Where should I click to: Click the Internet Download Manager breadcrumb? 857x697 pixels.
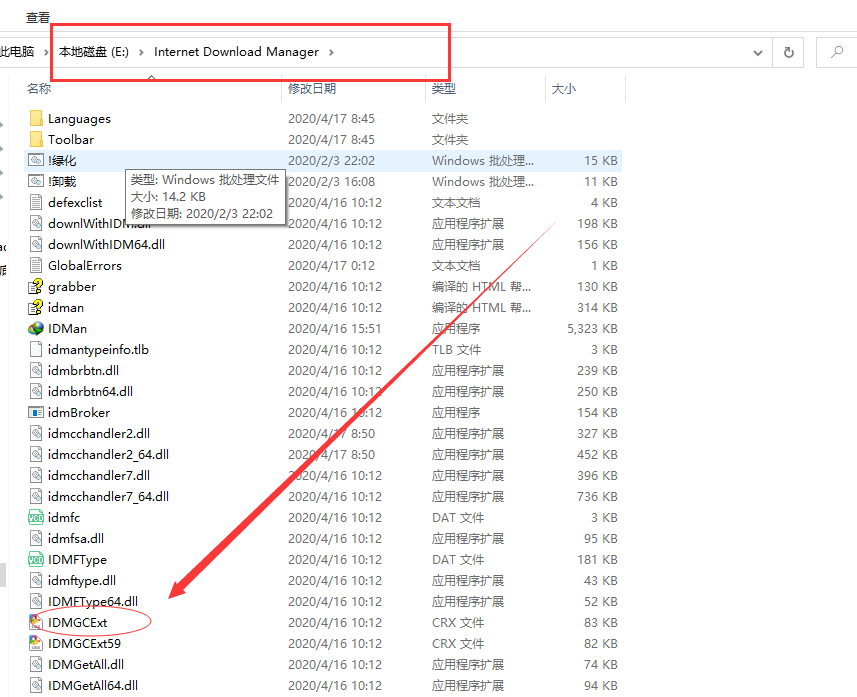[x=236, y=52]
